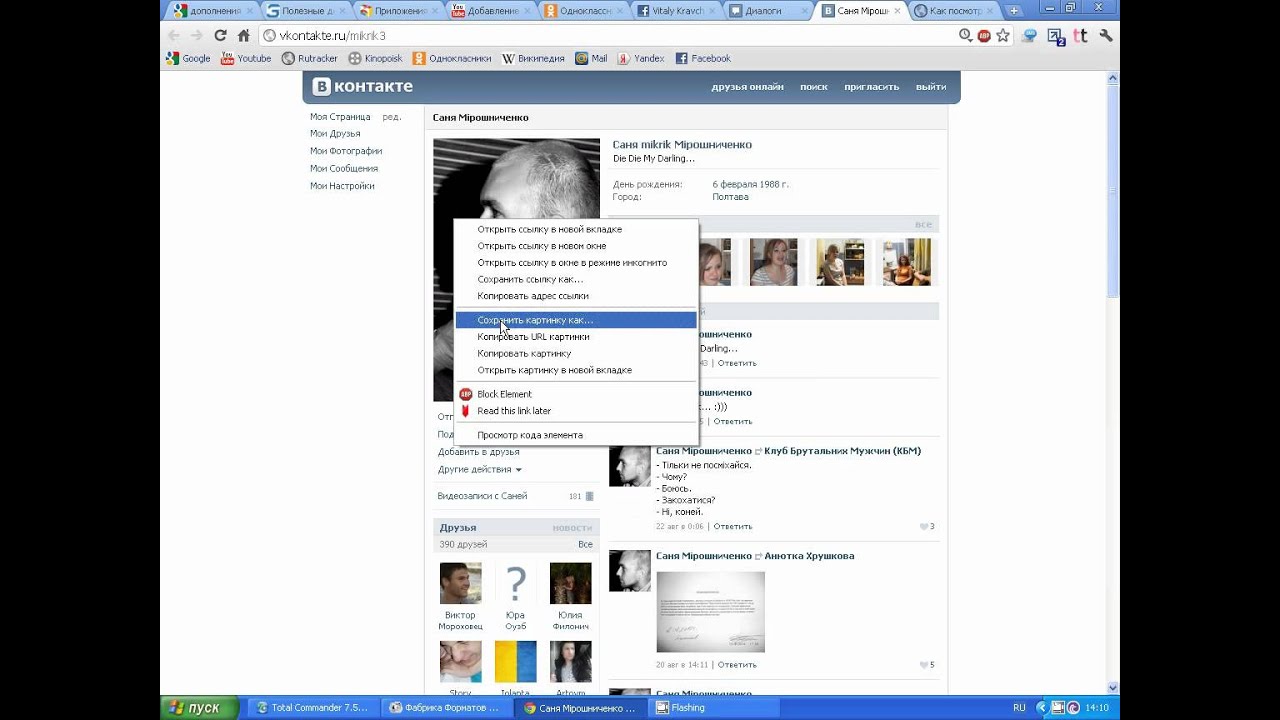Open a new browser tab
Viewport: 1280px width, 720px height.
pyautogui.click(x=1013, y=11)
